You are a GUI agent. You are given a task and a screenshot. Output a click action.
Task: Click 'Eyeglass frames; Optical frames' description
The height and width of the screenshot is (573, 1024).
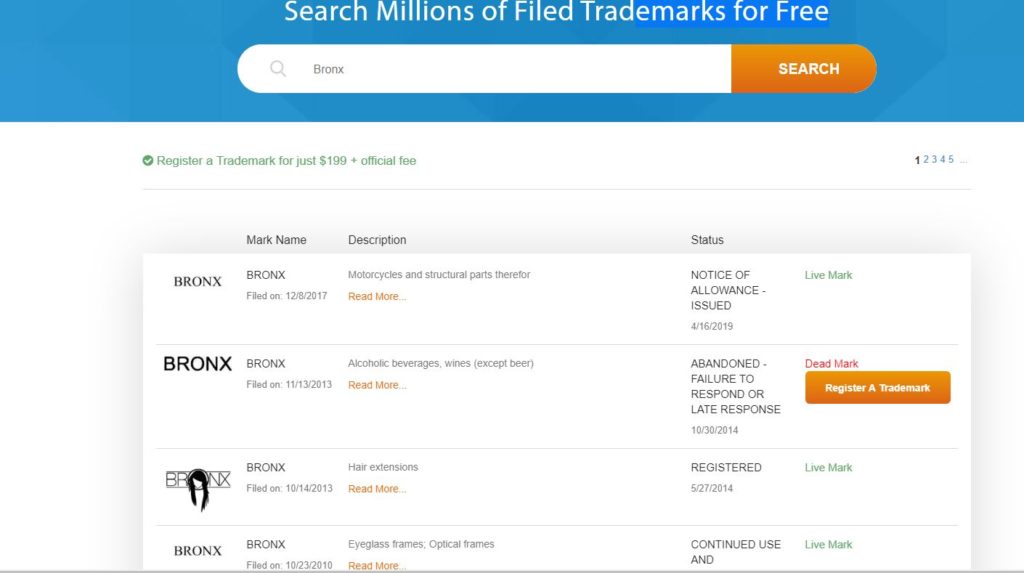pyautogui.click(x=421, y=544)
